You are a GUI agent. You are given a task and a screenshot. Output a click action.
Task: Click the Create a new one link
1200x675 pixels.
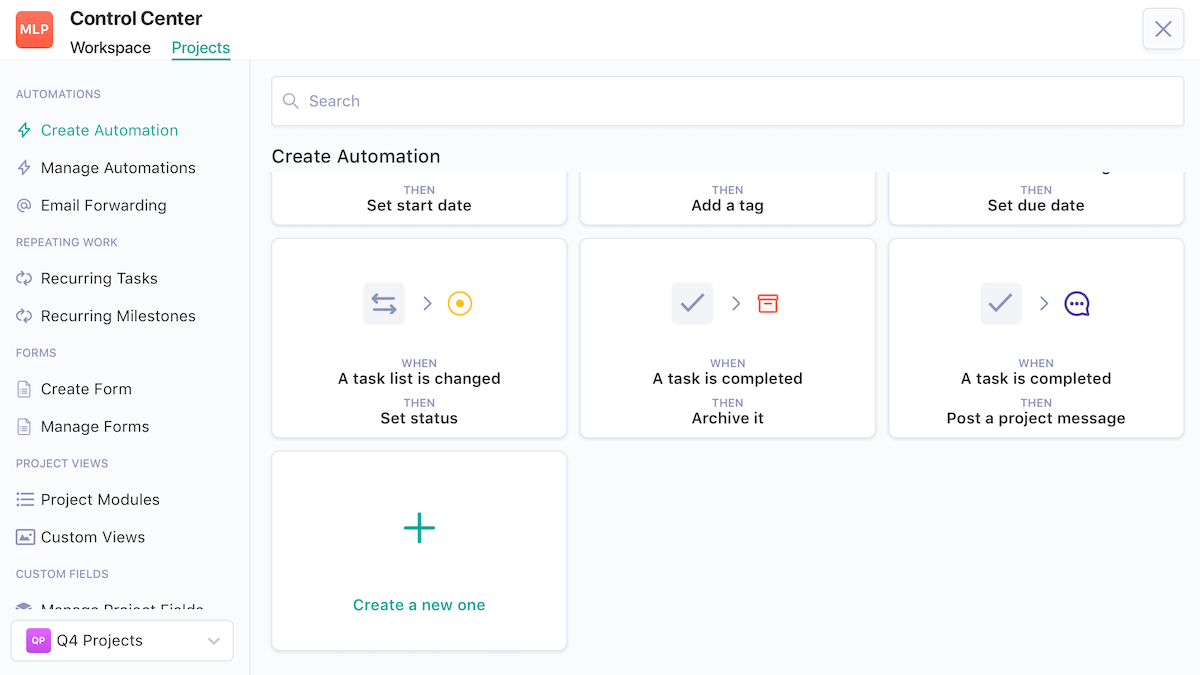point(419,605)
